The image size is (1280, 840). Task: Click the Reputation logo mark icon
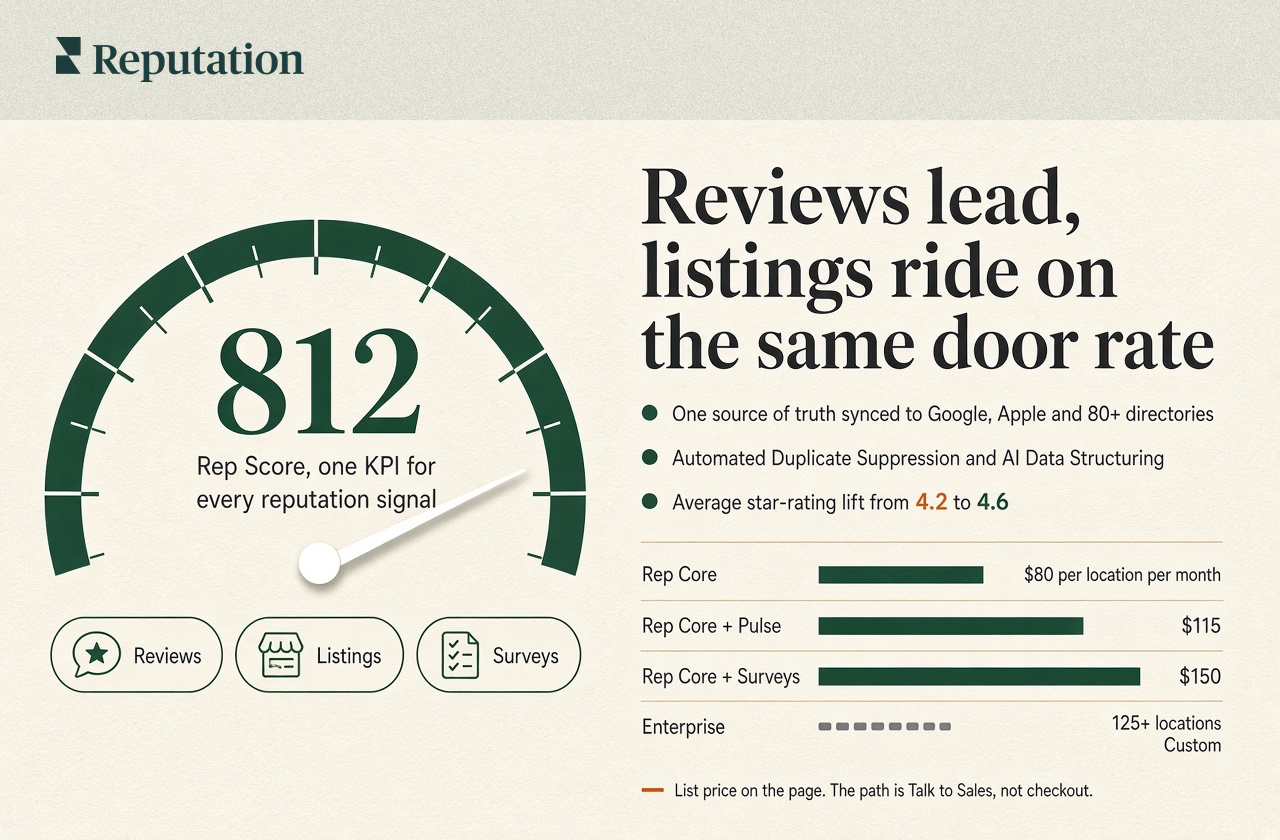[69, 56]
